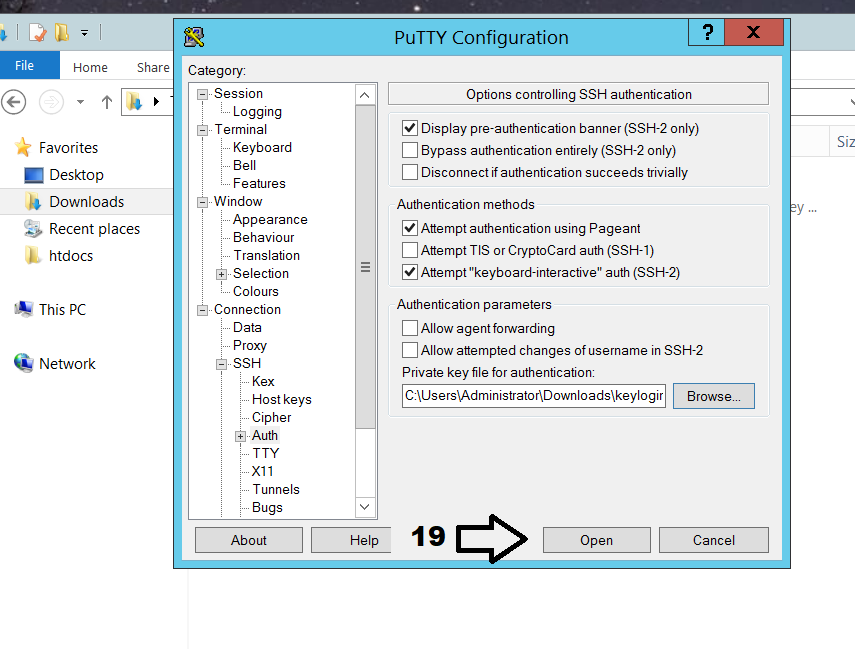Screen dimensions: 855x653
Task: Switch to the Home ribbon tab
Action: coord(90,67)
